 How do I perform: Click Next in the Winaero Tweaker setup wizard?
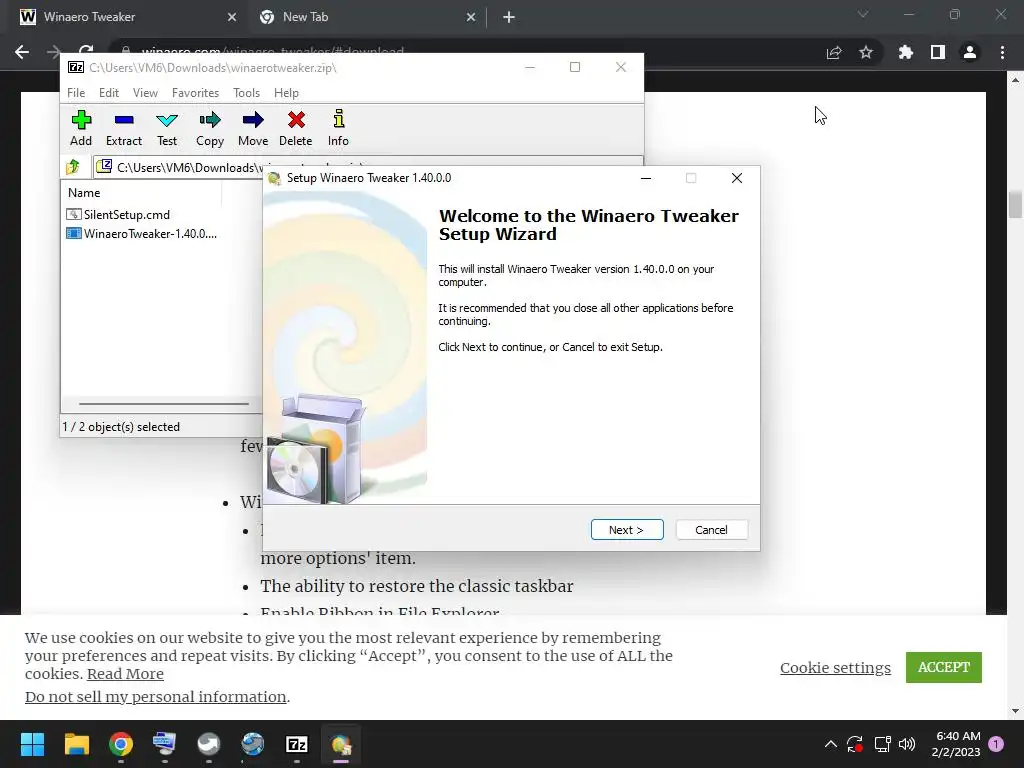(x=627, y=530)
